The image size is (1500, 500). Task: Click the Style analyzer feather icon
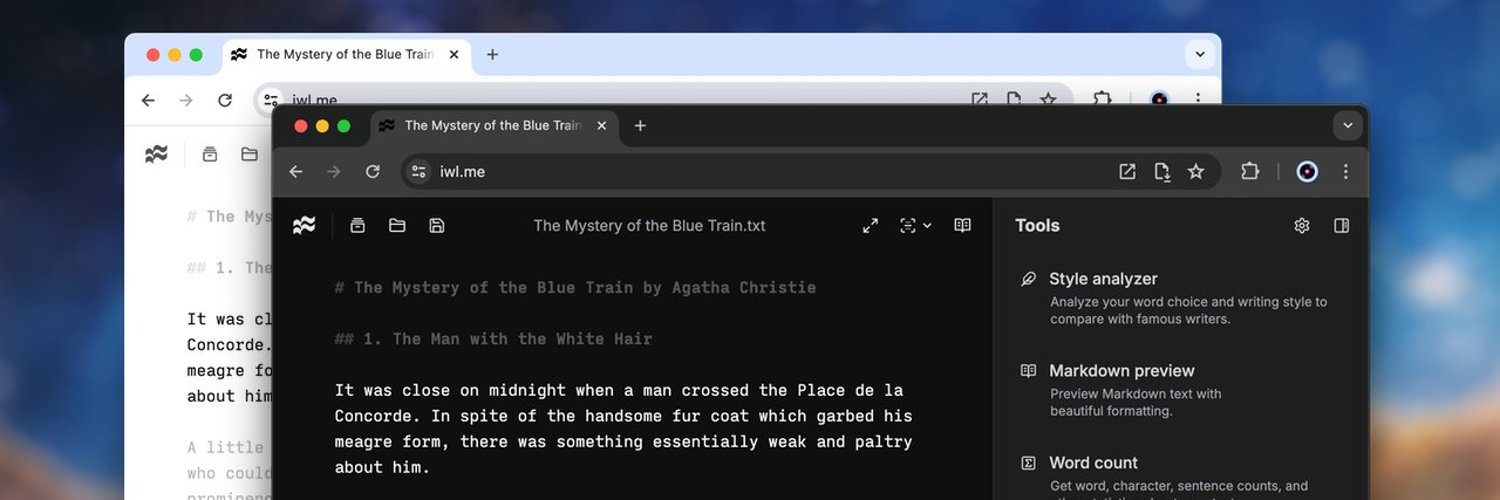[1028, 279]
